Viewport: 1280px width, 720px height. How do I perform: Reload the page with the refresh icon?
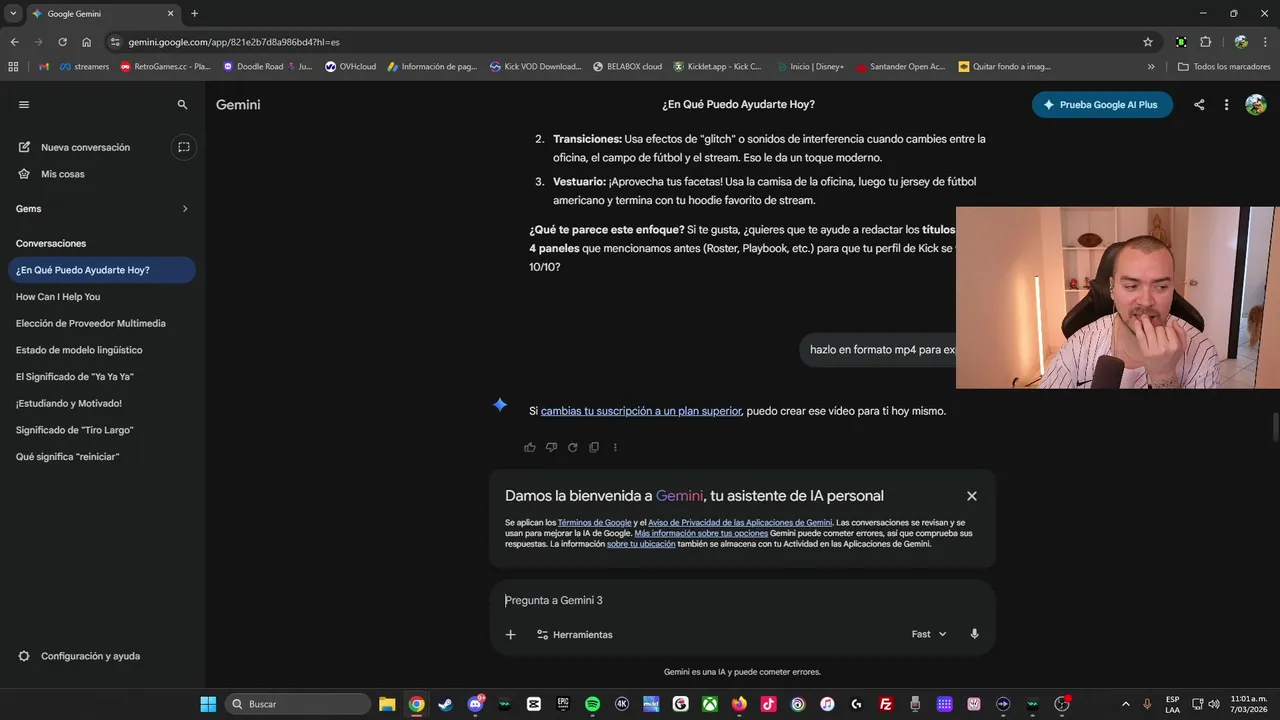click(x=62, y=42)
